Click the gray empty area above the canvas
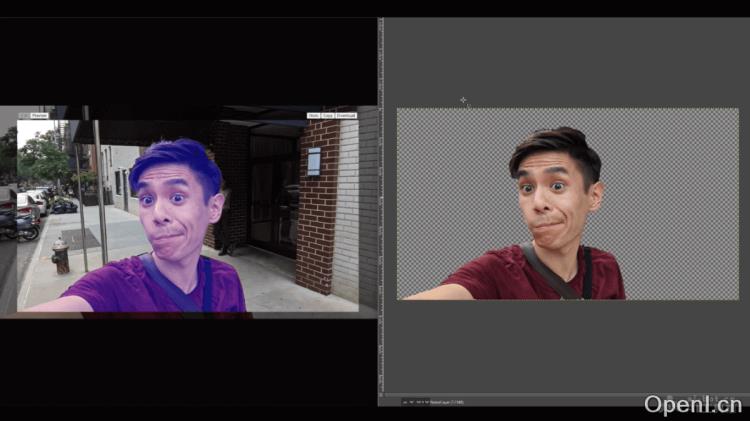 coord(560,60)
